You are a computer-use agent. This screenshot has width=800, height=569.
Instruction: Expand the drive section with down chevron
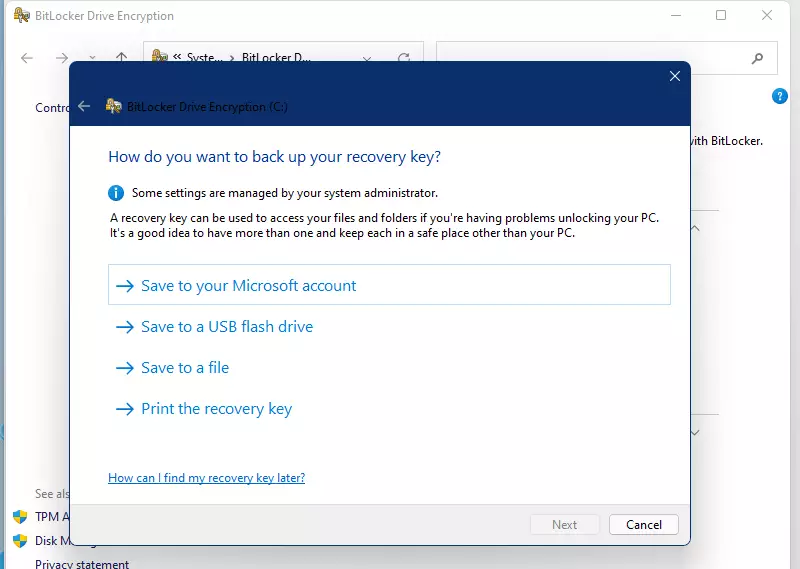point(695,433)
